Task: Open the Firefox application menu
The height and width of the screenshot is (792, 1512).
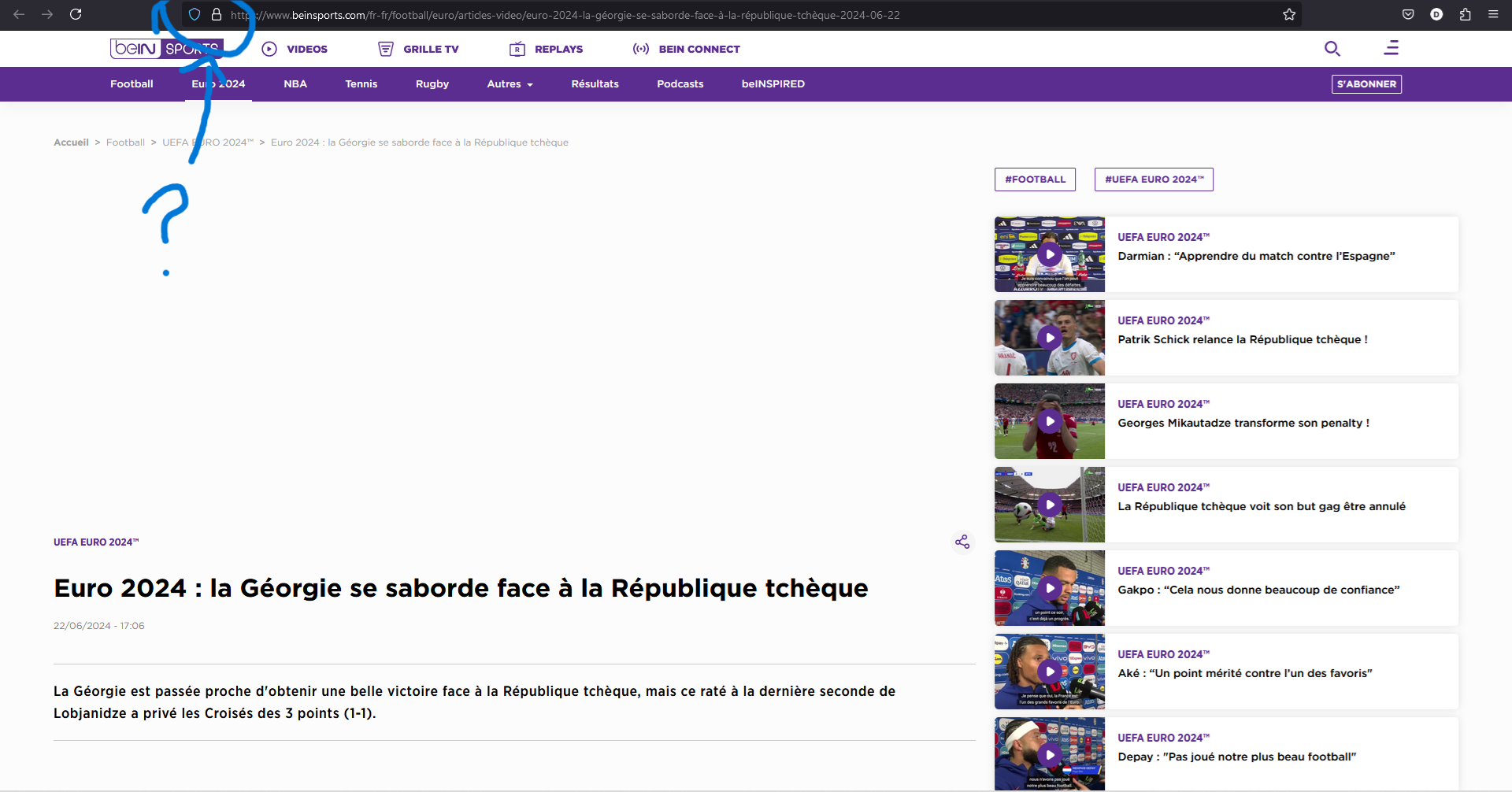Action: [x=1493, y=14]
